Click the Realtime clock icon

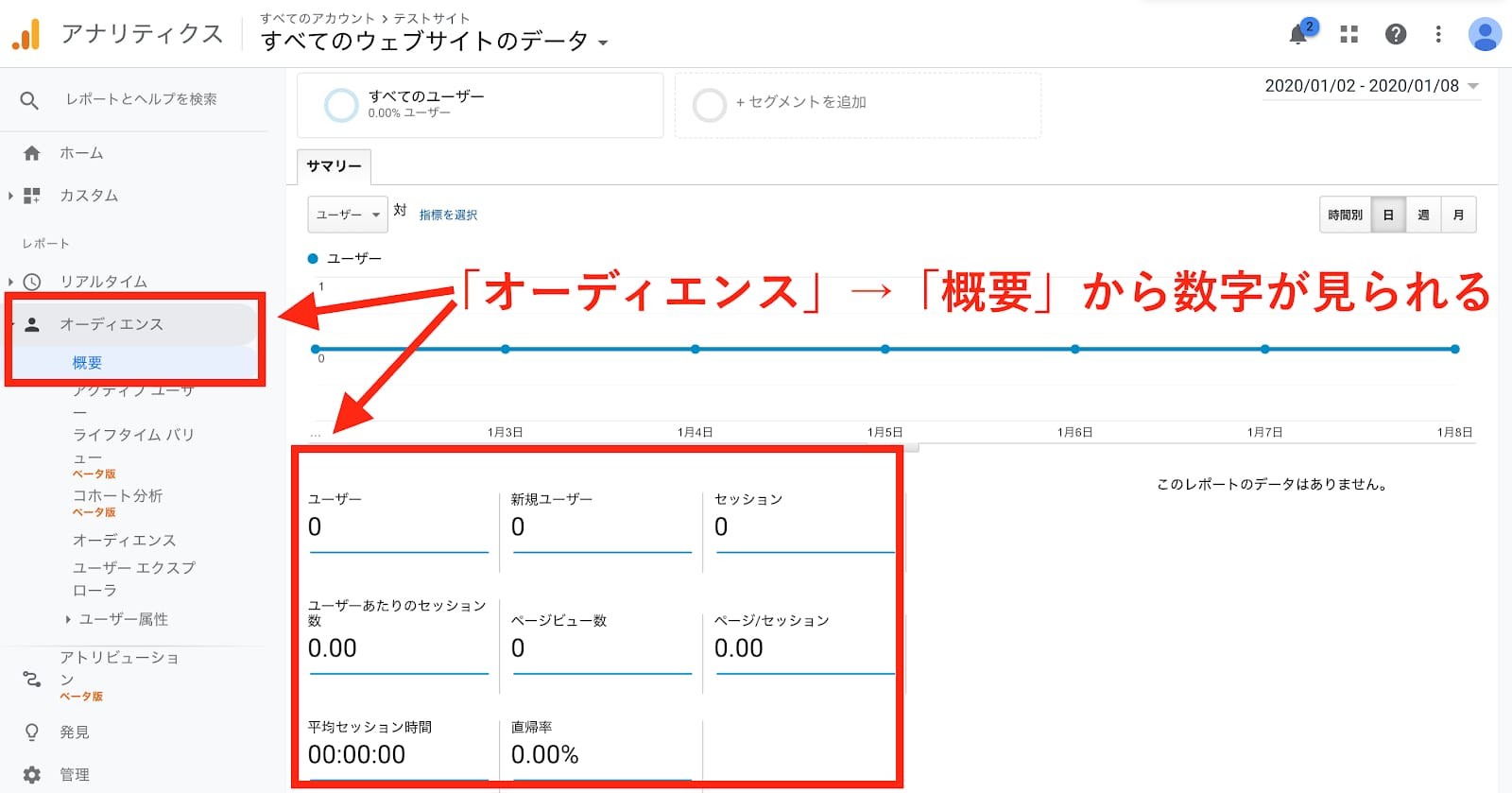(32, 282)
